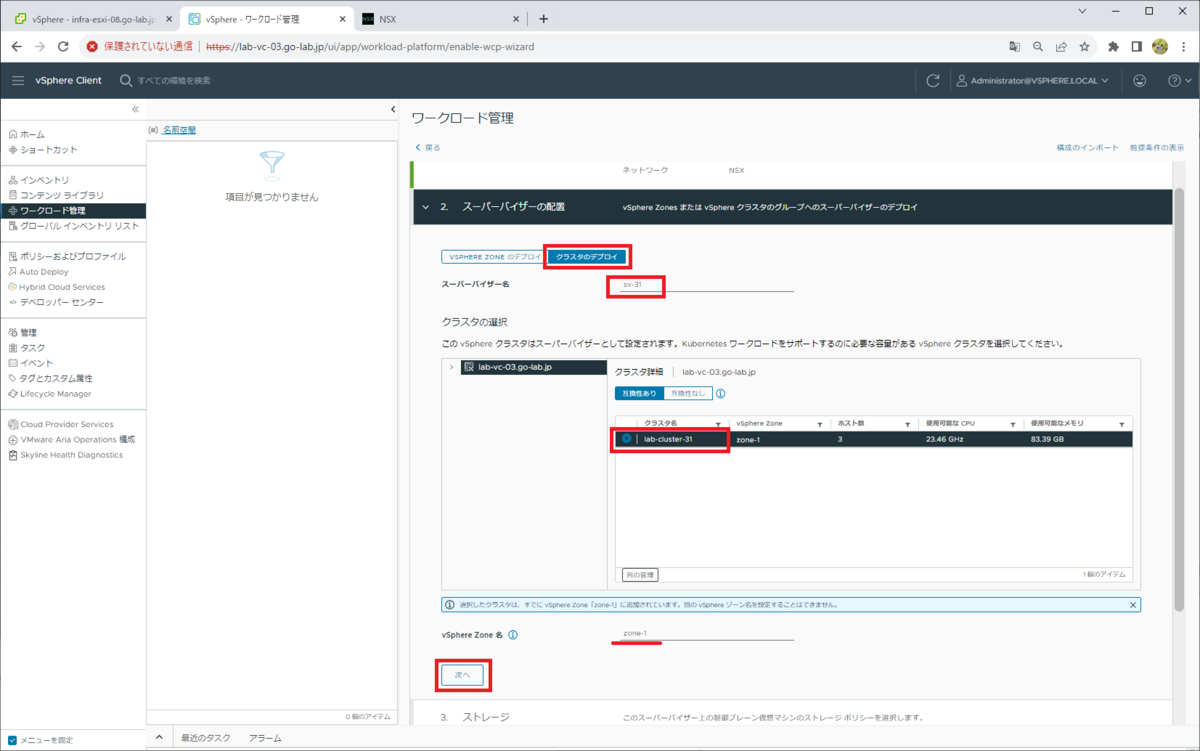Open デベロッパー センター in the sidebar

(62, 302)
